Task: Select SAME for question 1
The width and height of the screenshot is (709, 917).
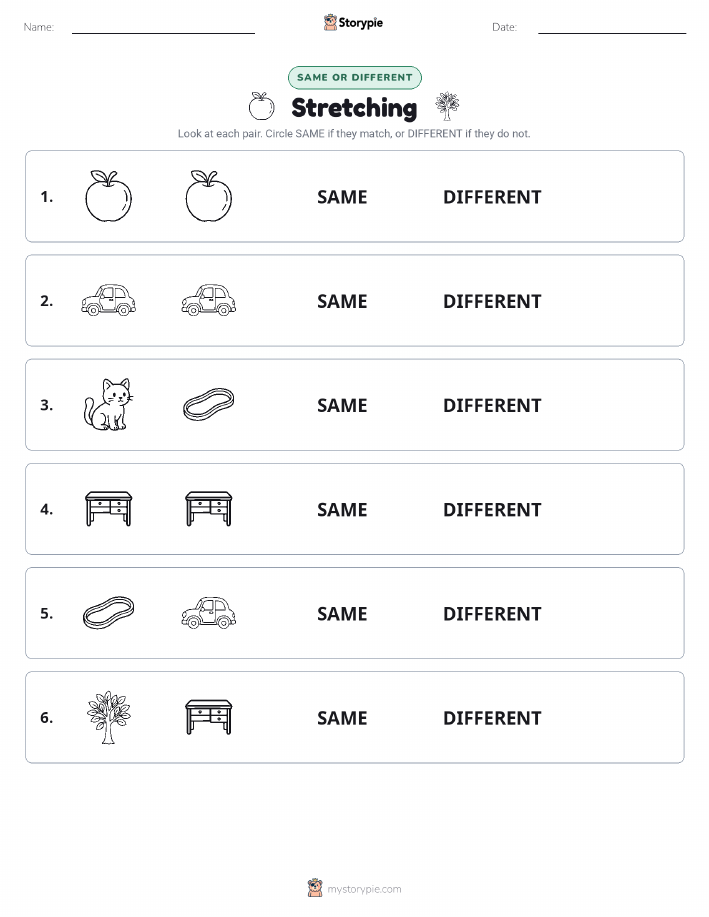Action: 342,197
